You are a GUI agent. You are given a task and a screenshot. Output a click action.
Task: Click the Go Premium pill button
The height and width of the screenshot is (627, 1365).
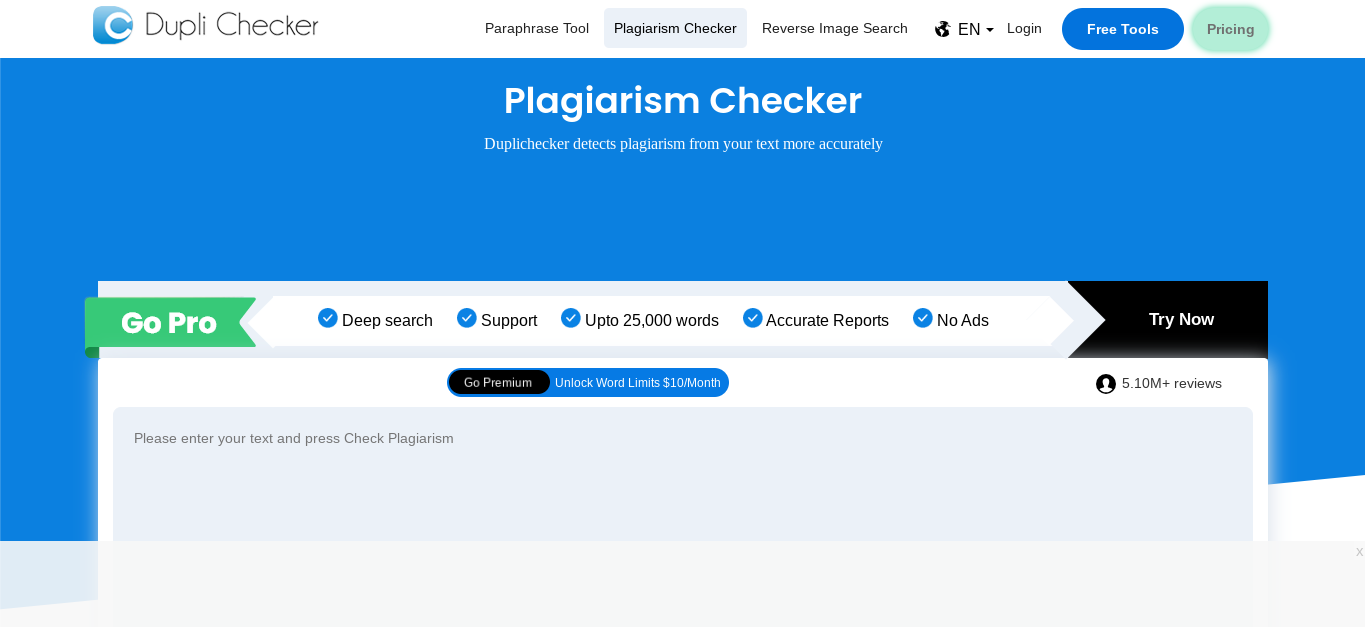(x=498, y=382)
